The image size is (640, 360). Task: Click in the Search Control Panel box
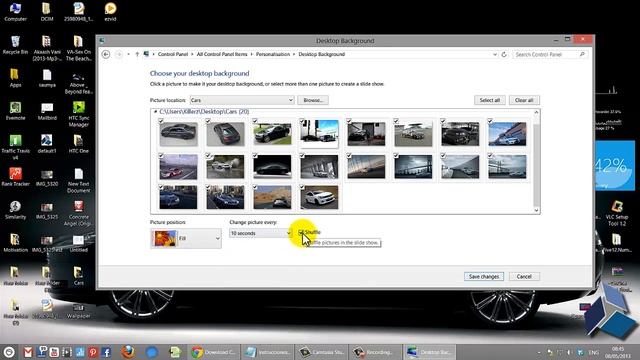(x=549, y=54)
